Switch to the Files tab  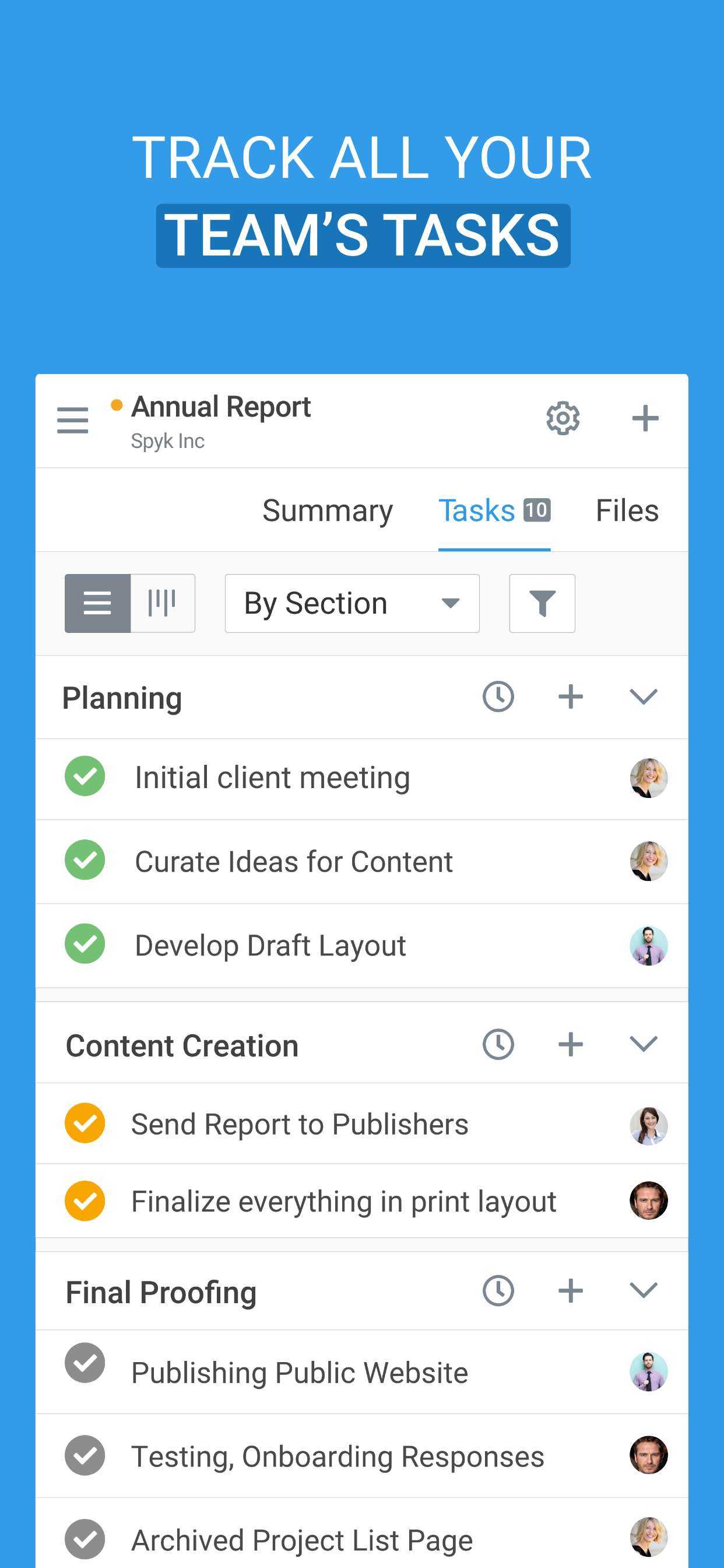point(627,510)
